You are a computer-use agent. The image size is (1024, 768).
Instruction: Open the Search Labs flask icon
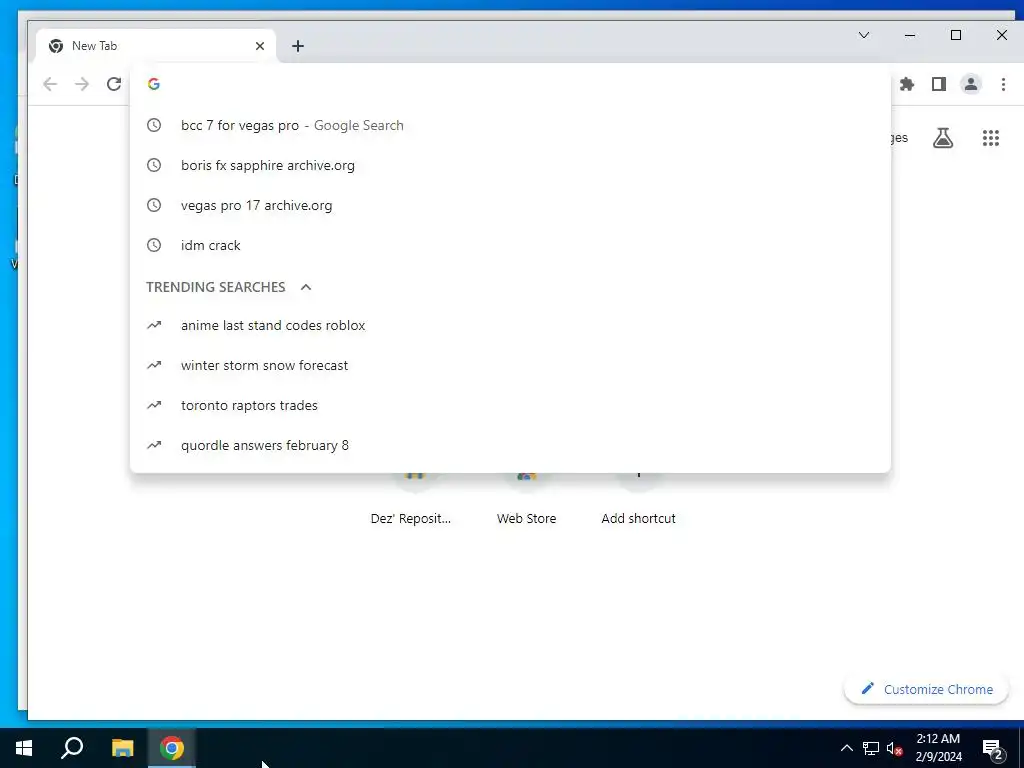[943, 138]
